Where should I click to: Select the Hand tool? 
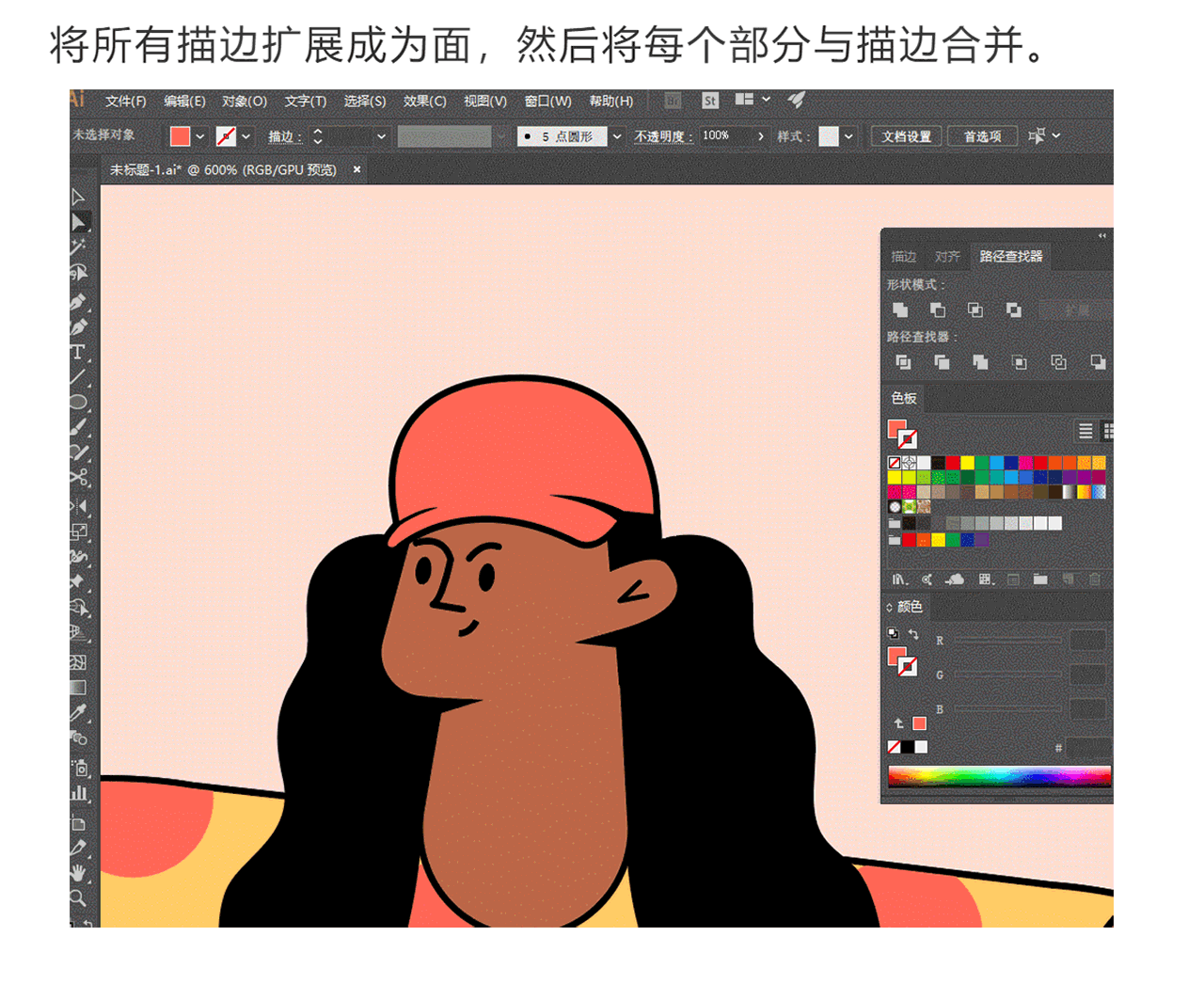(x=79, y=872)
